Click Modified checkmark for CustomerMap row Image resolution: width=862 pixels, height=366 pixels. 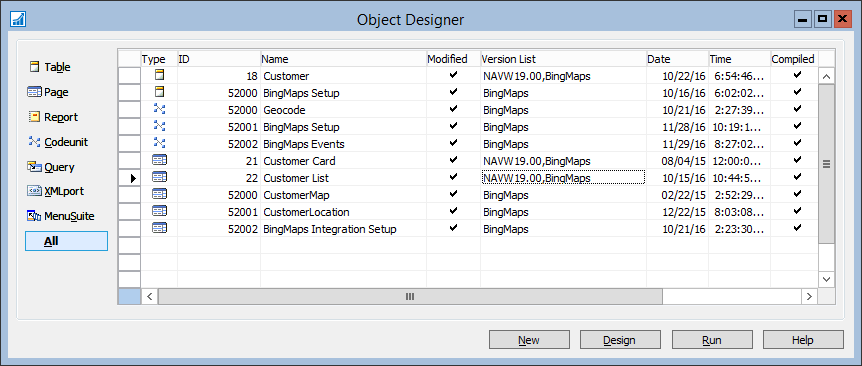(453, 195)
